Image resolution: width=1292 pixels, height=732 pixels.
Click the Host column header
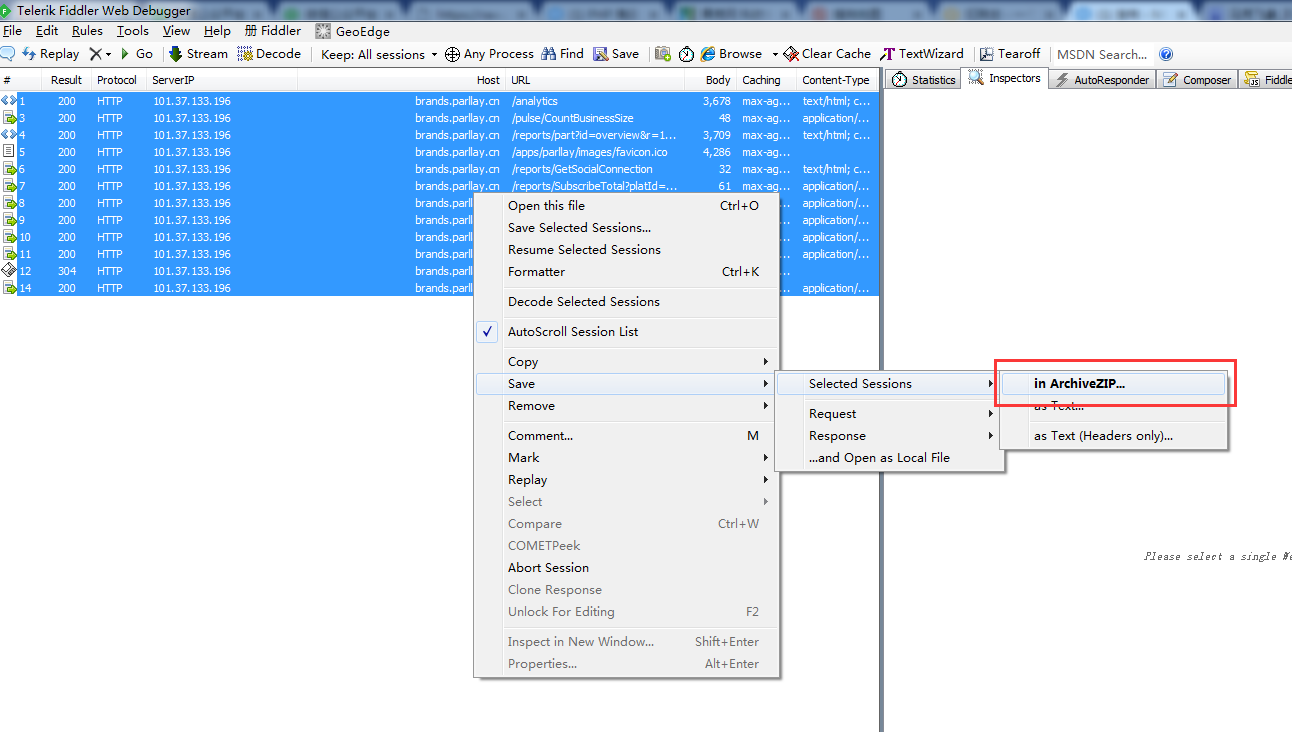(401, 80)
